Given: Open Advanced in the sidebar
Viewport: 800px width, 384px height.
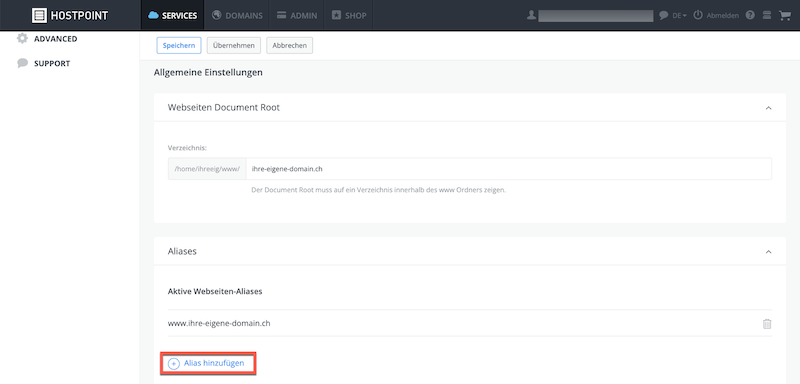Looking at the screenshot, I should click(x=47, y=39).
